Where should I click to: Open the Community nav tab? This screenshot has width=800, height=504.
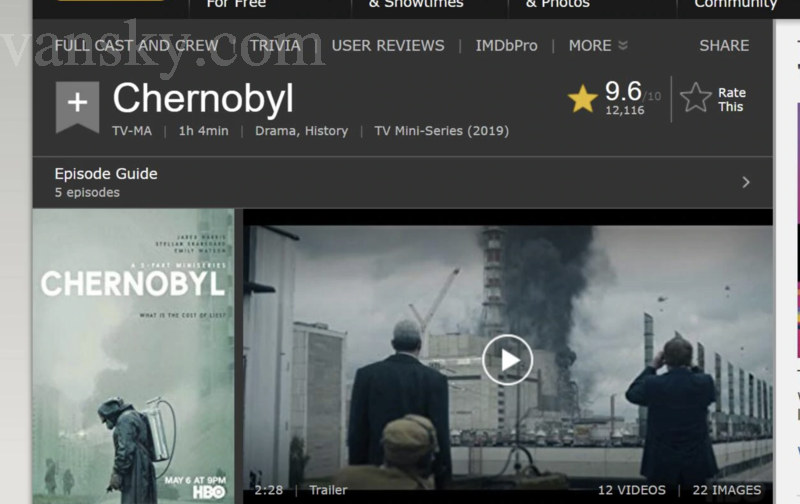[736, 4]
